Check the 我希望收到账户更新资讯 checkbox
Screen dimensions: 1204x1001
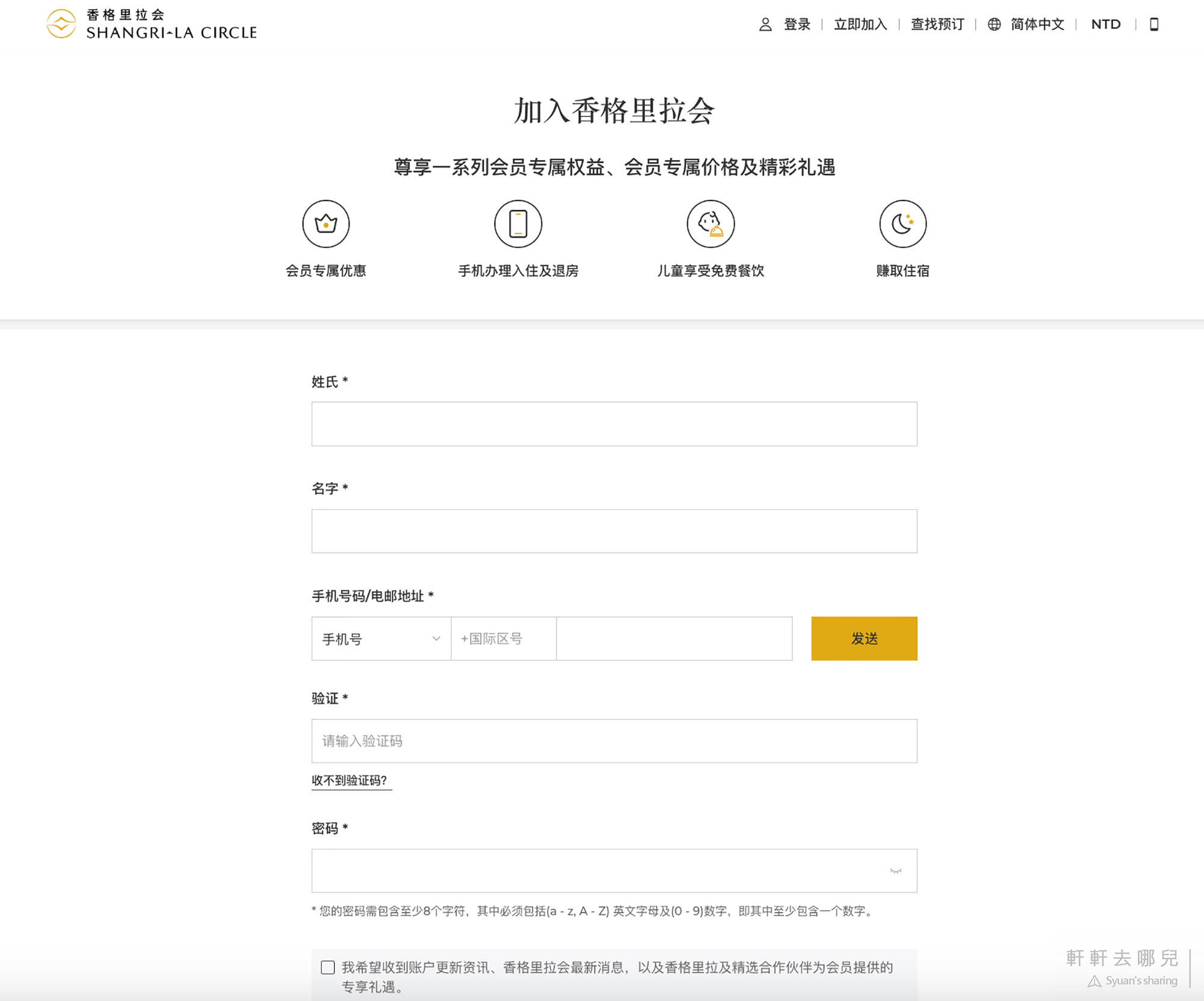coord(327,967)
